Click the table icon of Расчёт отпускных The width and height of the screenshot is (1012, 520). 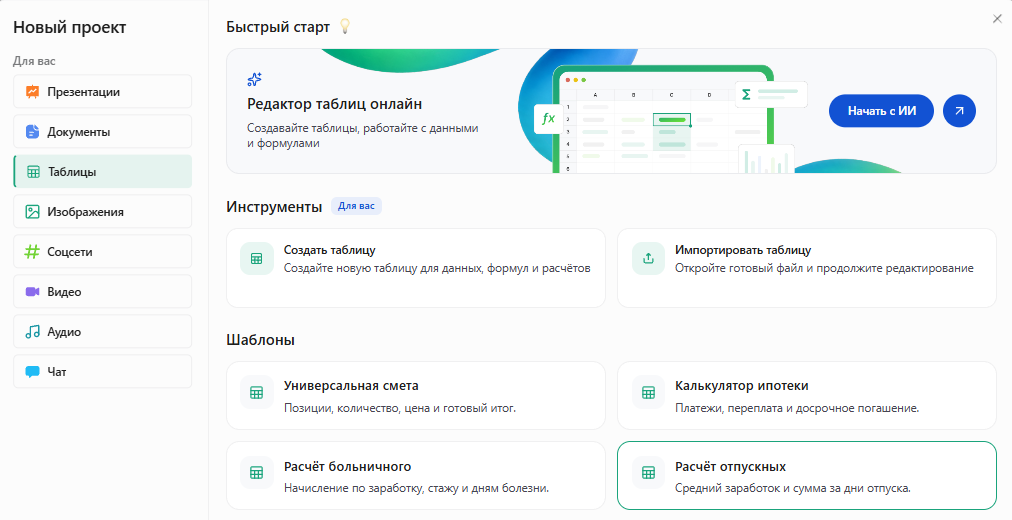[648, 472]
